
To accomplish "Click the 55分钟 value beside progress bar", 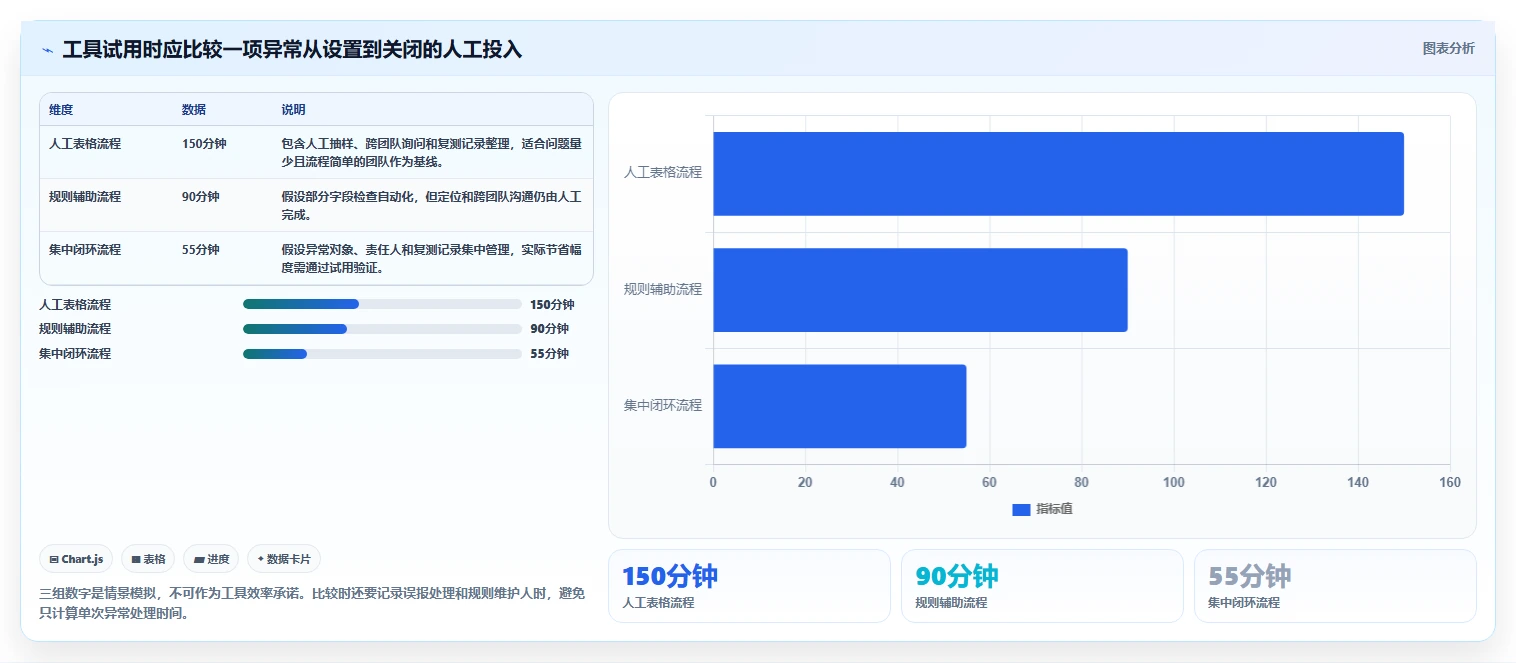I will coord(549,354).
